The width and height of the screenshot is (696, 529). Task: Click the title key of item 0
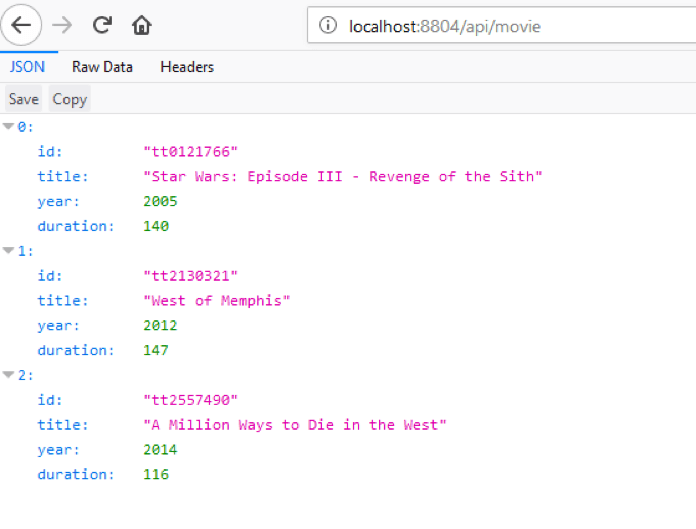pyautogui.click(x=63, y=176)
